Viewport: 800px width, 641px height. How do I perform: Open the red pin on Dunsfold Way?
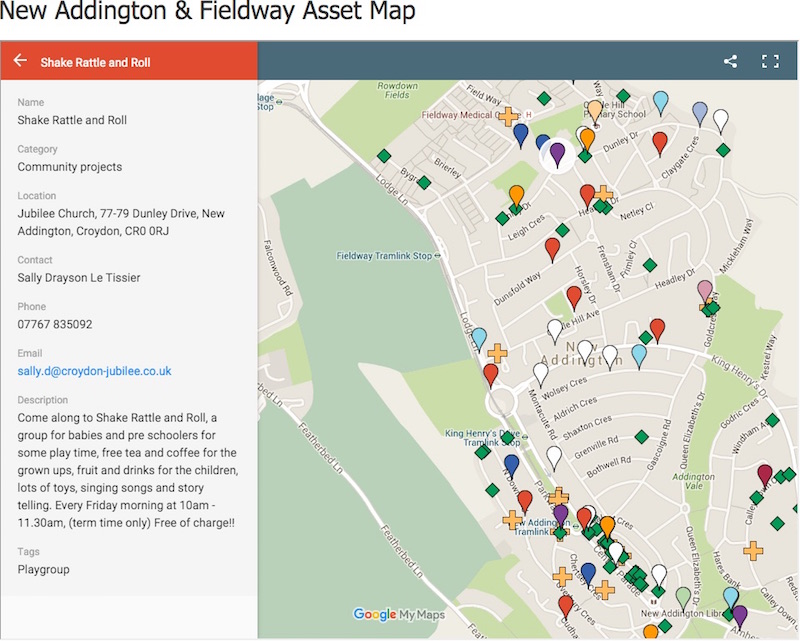pyautogui.click(x=552, y=249)
